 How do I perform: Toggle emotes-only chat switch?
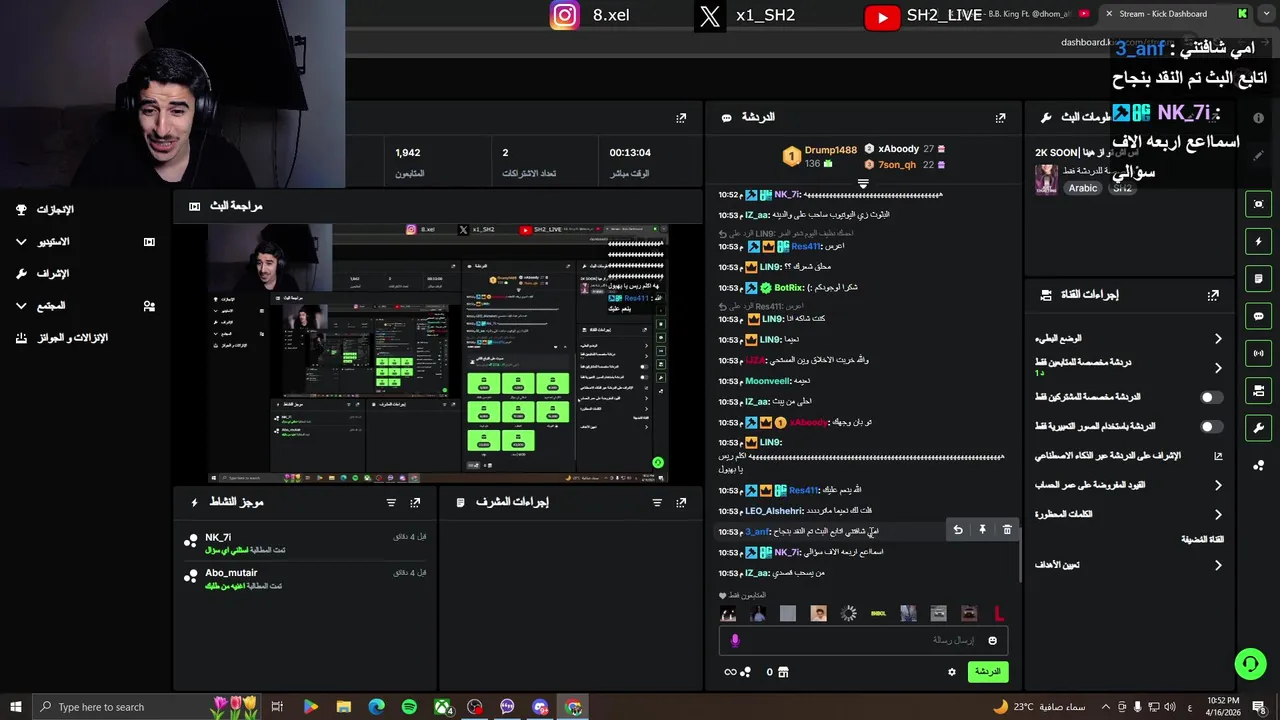[1211, 426]
